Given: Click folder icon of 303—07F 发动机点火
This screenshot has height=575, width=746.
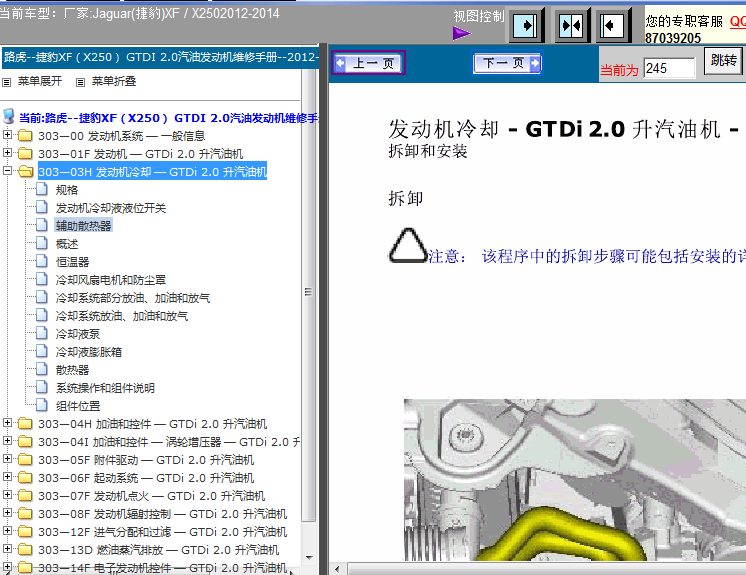Looking at the screenshot, I should coord(25,496).
